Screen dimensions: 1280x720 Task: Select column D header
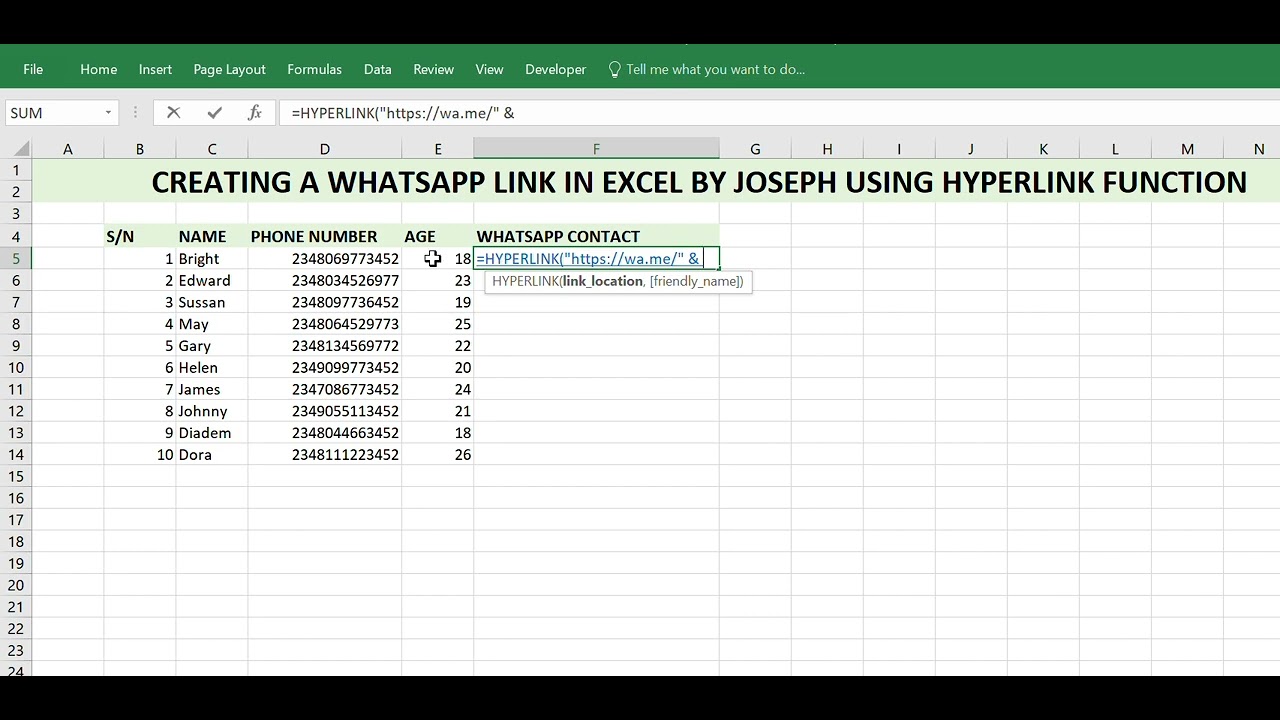click(324, 149)
